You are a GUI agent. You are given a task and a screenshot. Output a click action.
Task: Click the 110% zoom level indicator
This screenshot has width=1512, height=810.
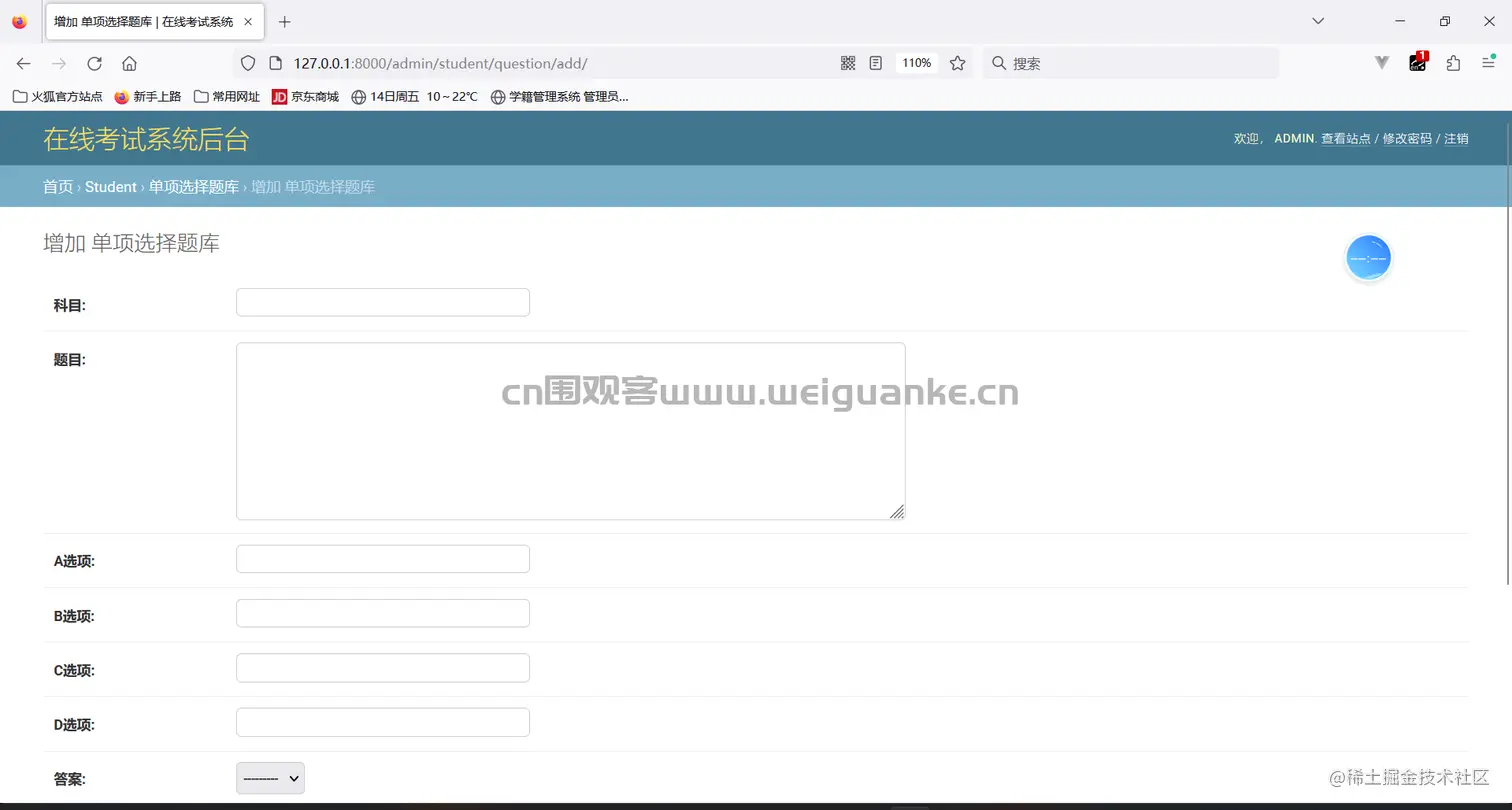click(x=916, y=63)
